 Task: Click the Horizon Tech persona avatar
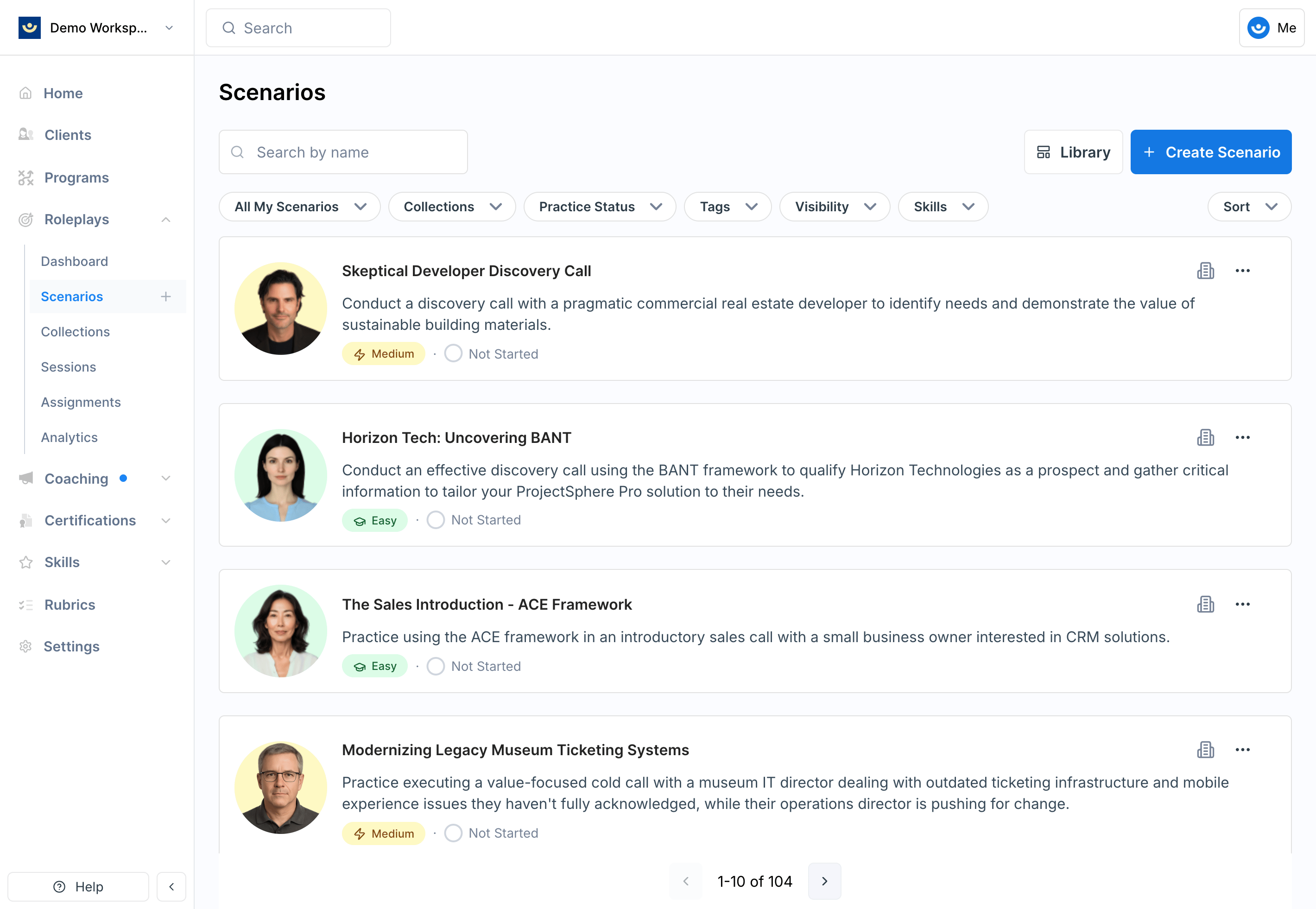tap(281, 475)
